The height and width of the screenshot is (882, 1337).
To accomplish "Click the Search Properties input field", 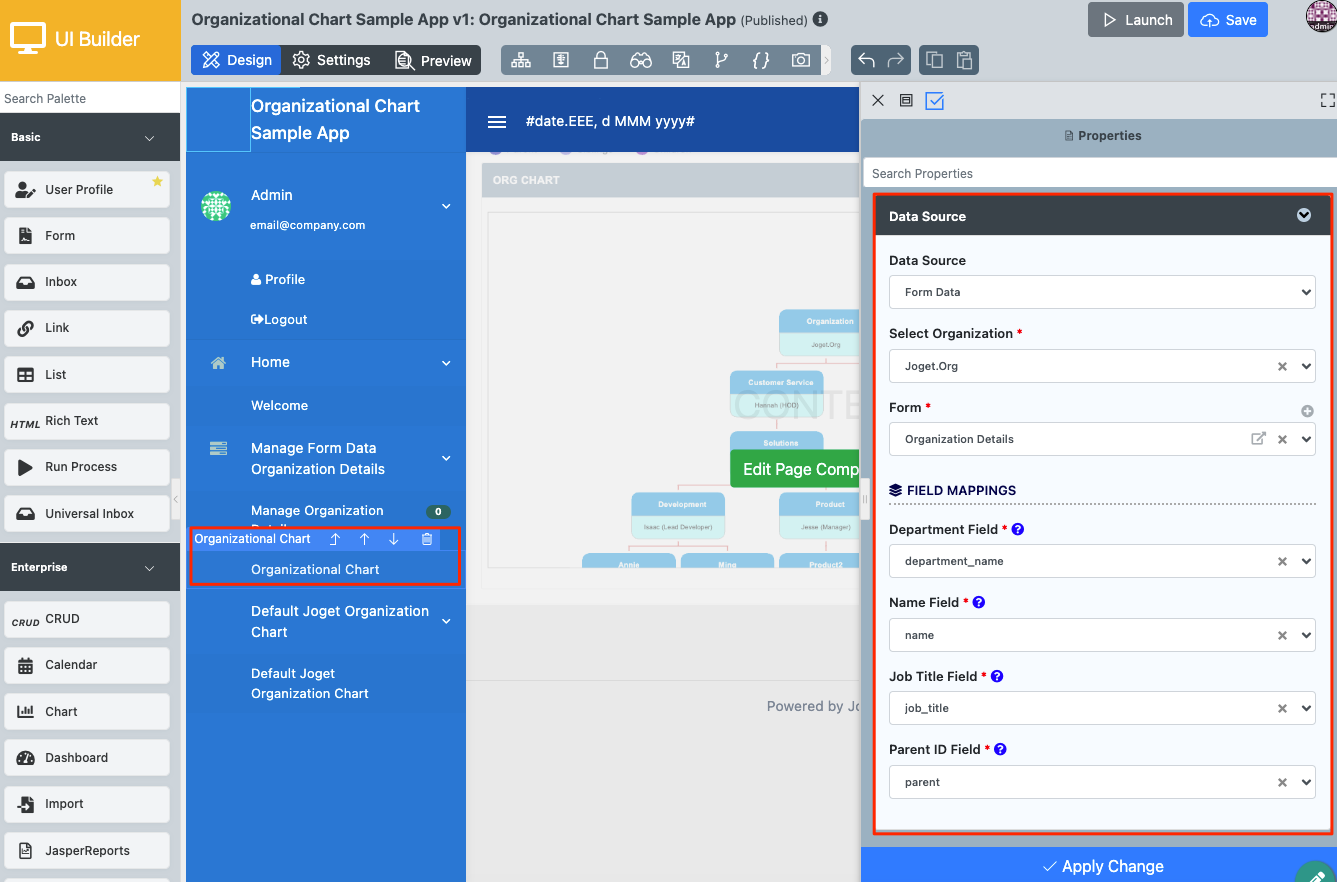I will point(1100,173).
